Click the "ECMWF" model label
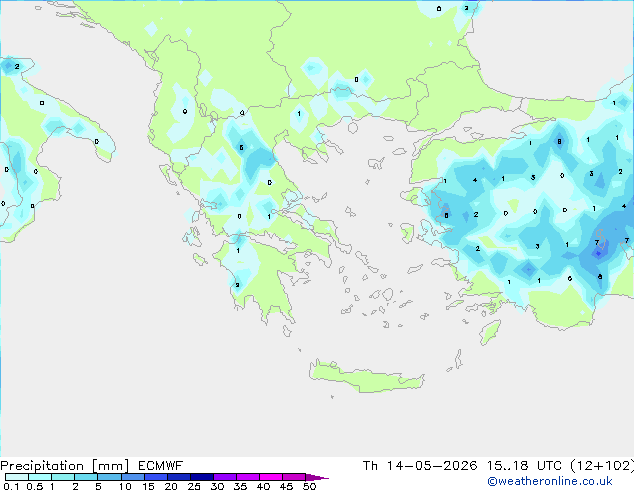 pos(161,466)
